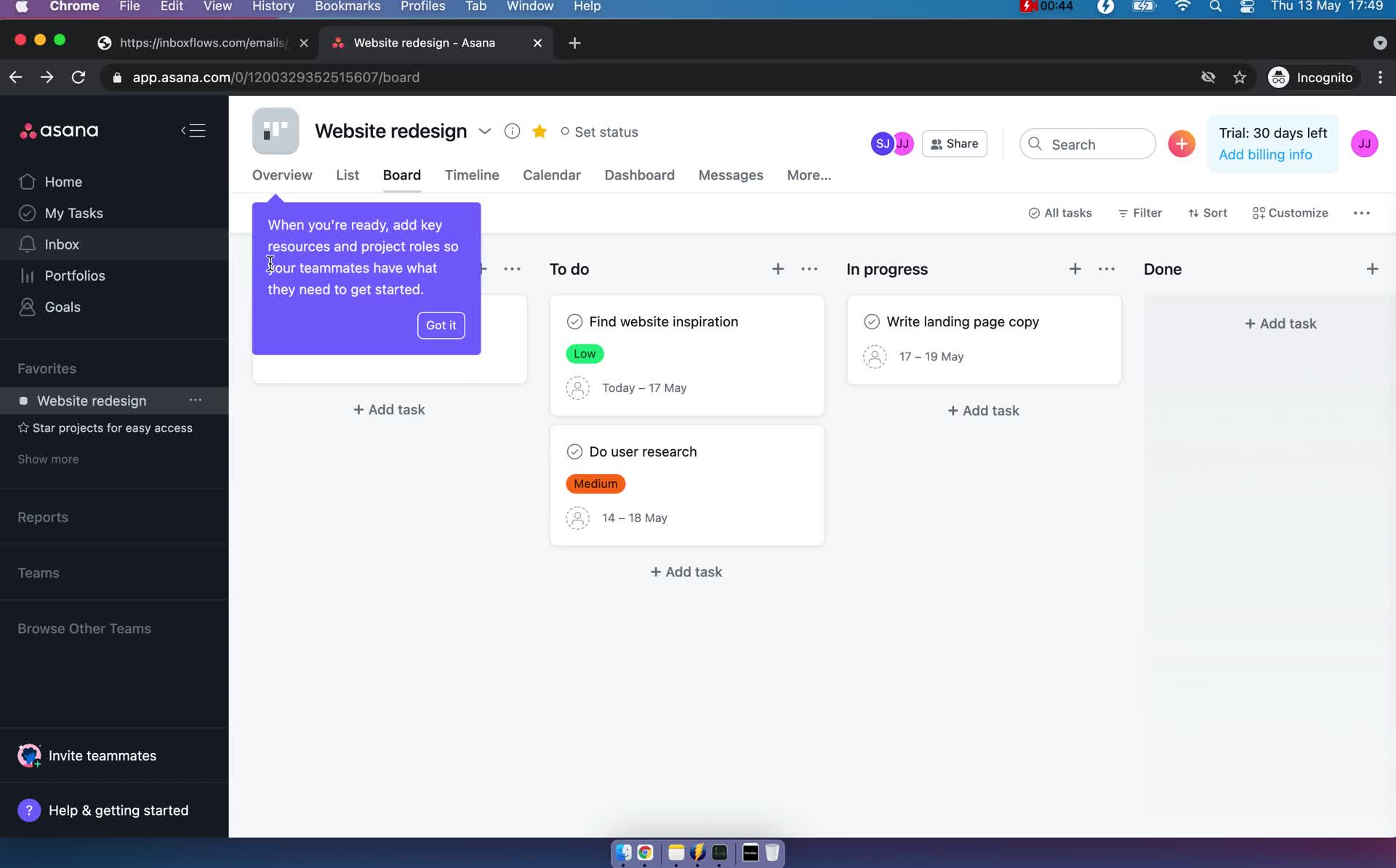Select Low priority tag on website inspiration
1396x868 pixels.
point(584,353)
